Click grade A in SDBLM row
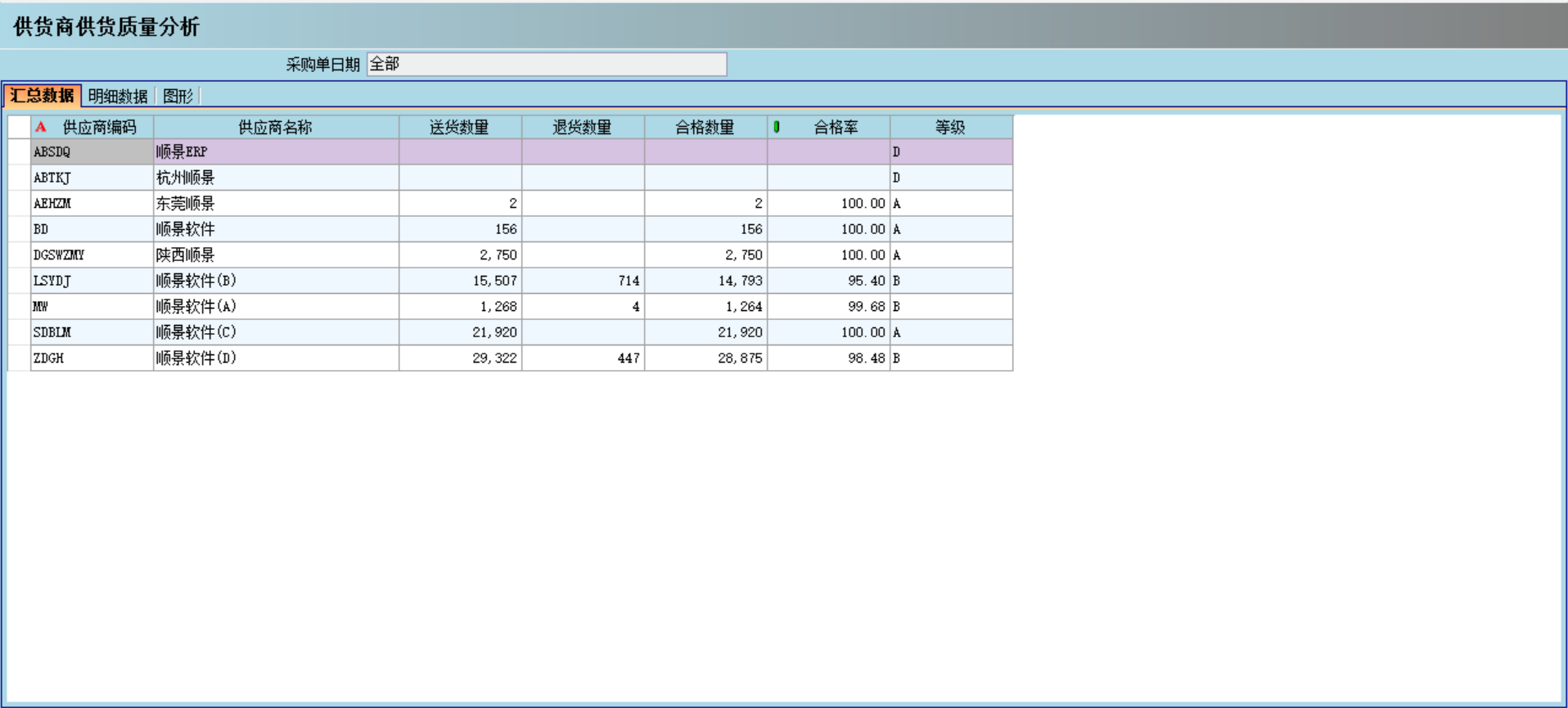The width and height of the screenshot is (1568, 708). tap(951, 332)
